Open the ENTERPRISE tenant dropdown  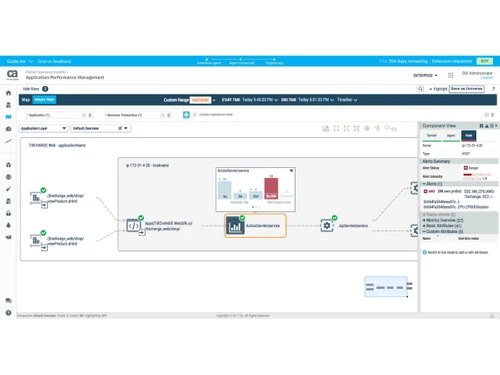[425, 75]
